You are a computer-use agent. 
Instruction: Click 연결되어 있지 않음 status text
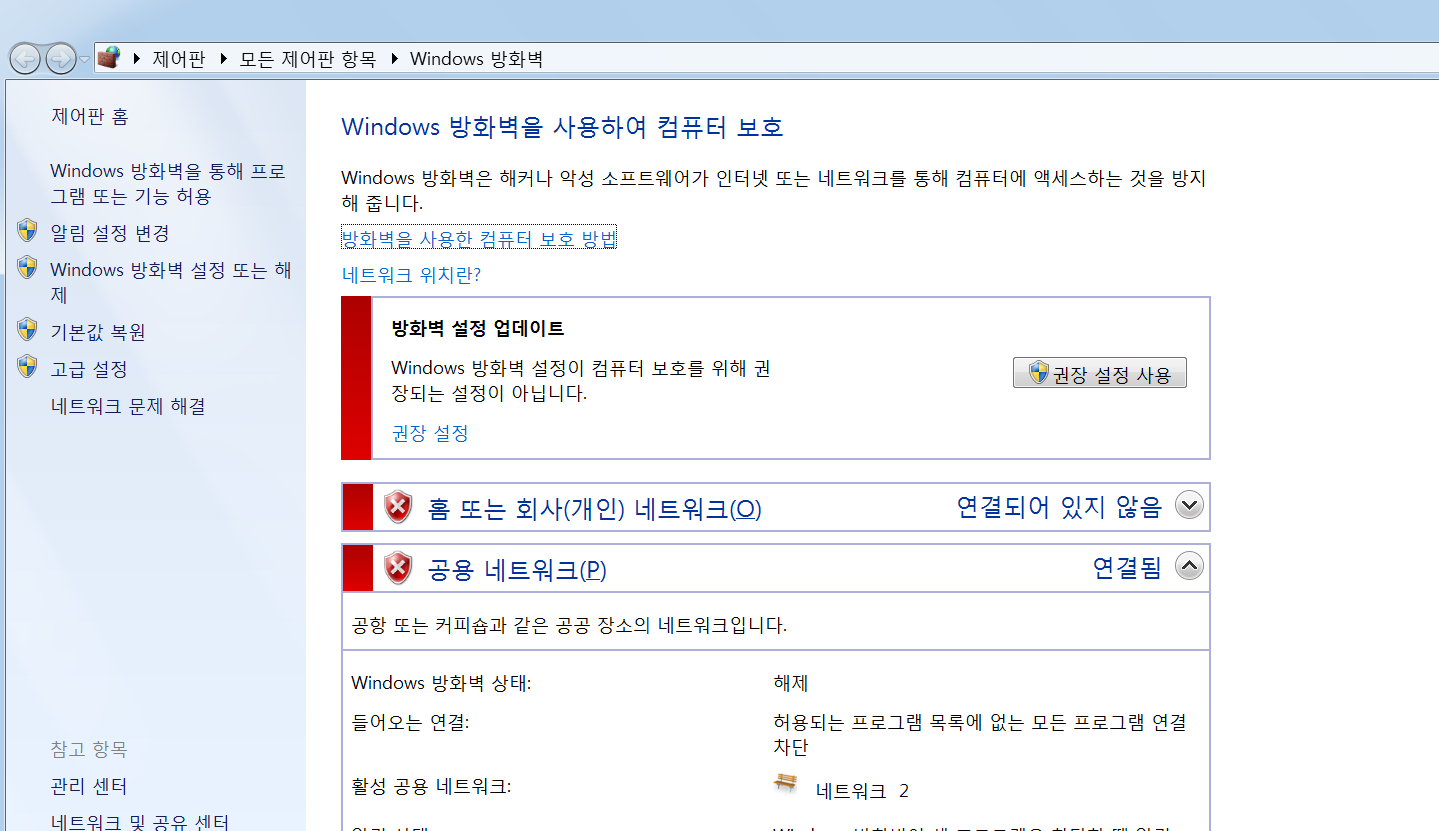(1059, 507)
